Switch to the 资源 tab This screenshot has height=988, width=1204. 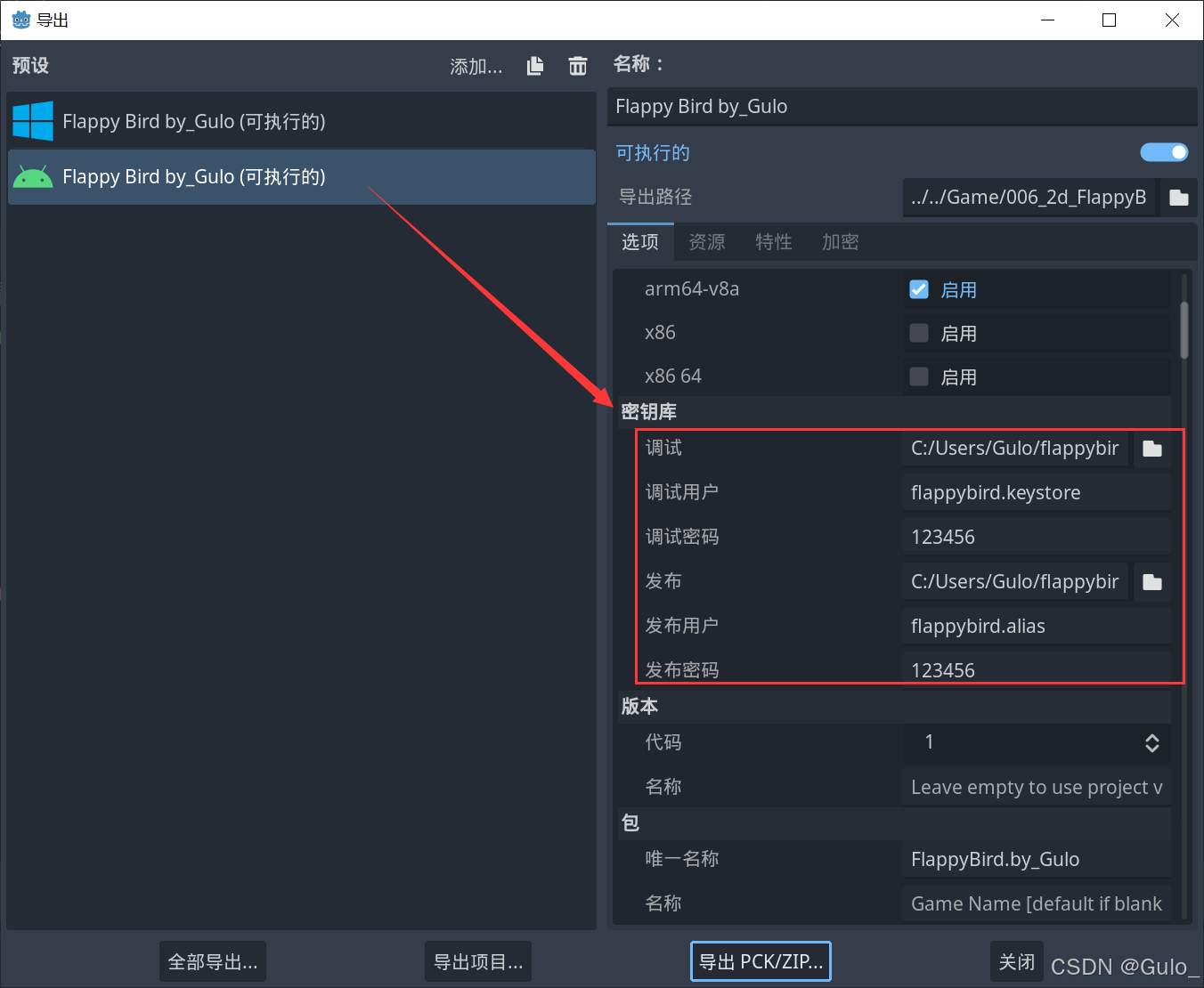(x=706, y=241)
